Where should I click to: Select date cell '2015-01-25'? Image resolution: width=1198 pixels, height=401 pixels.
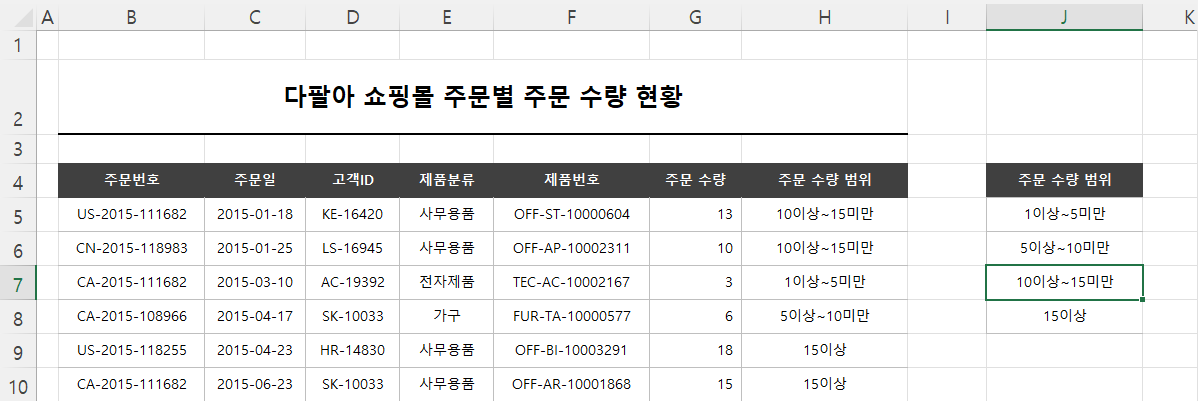255,248
